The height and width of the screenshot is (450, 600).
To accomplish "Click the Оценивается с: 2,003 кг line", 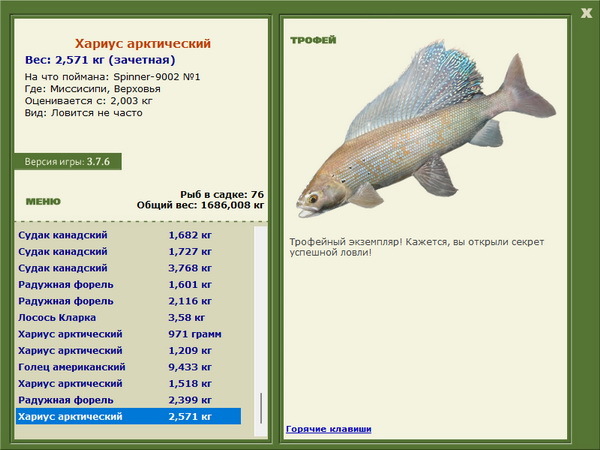I will [89, 101].
